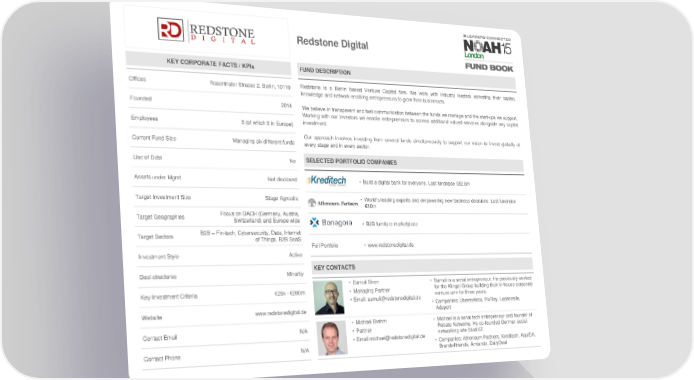Click the Kreditech company logo
The height and width of the screenshot is (380, 694).
pos(327,180)
